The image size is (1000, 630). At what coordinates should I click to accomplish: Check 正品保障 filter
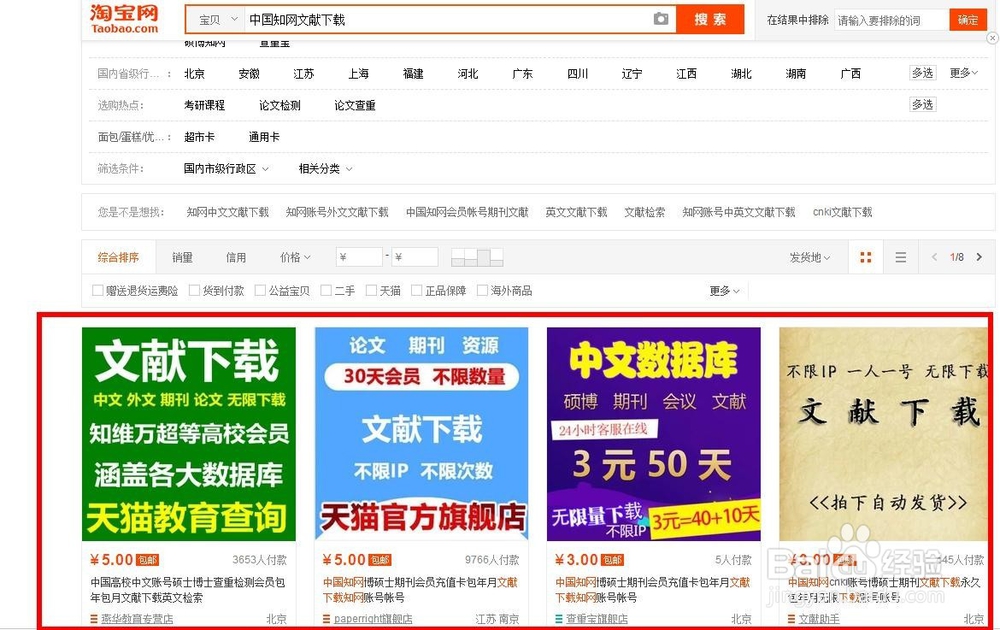416,290
